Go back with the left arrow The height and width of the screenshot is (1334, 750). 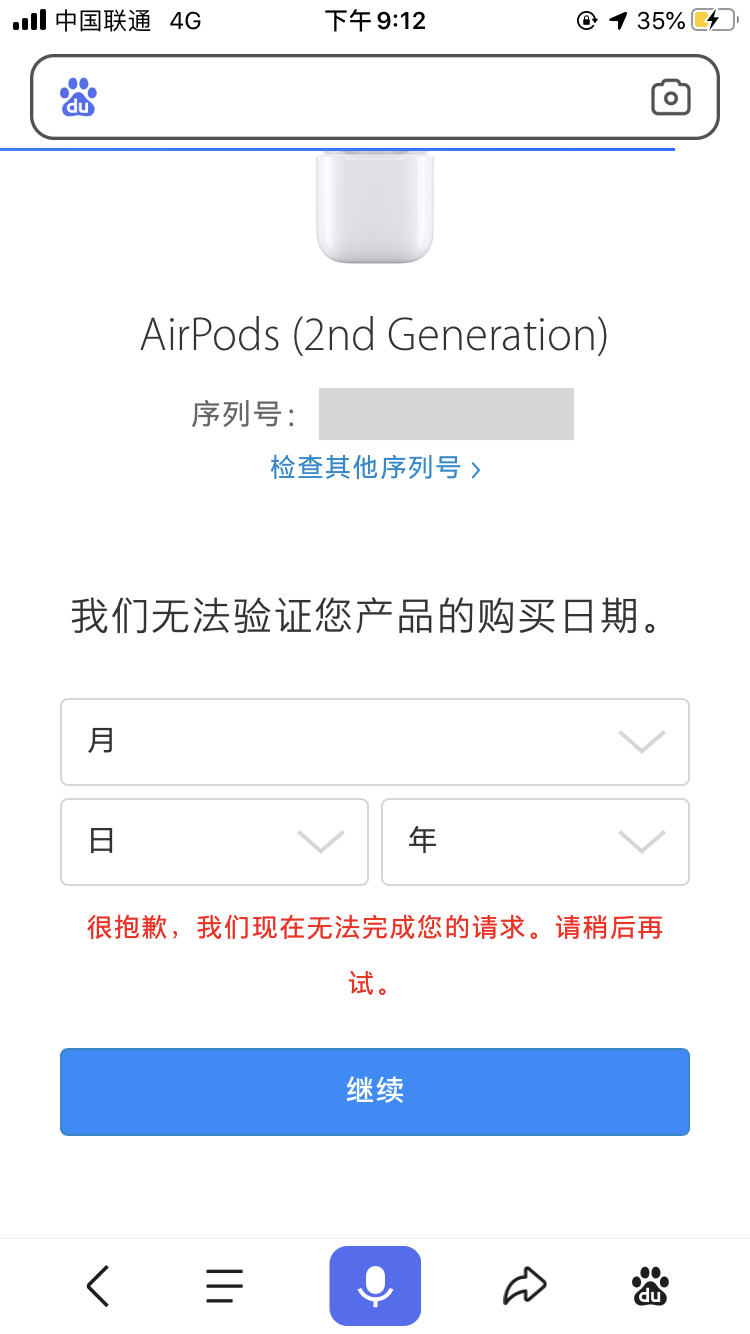[x=98, y=1286]
